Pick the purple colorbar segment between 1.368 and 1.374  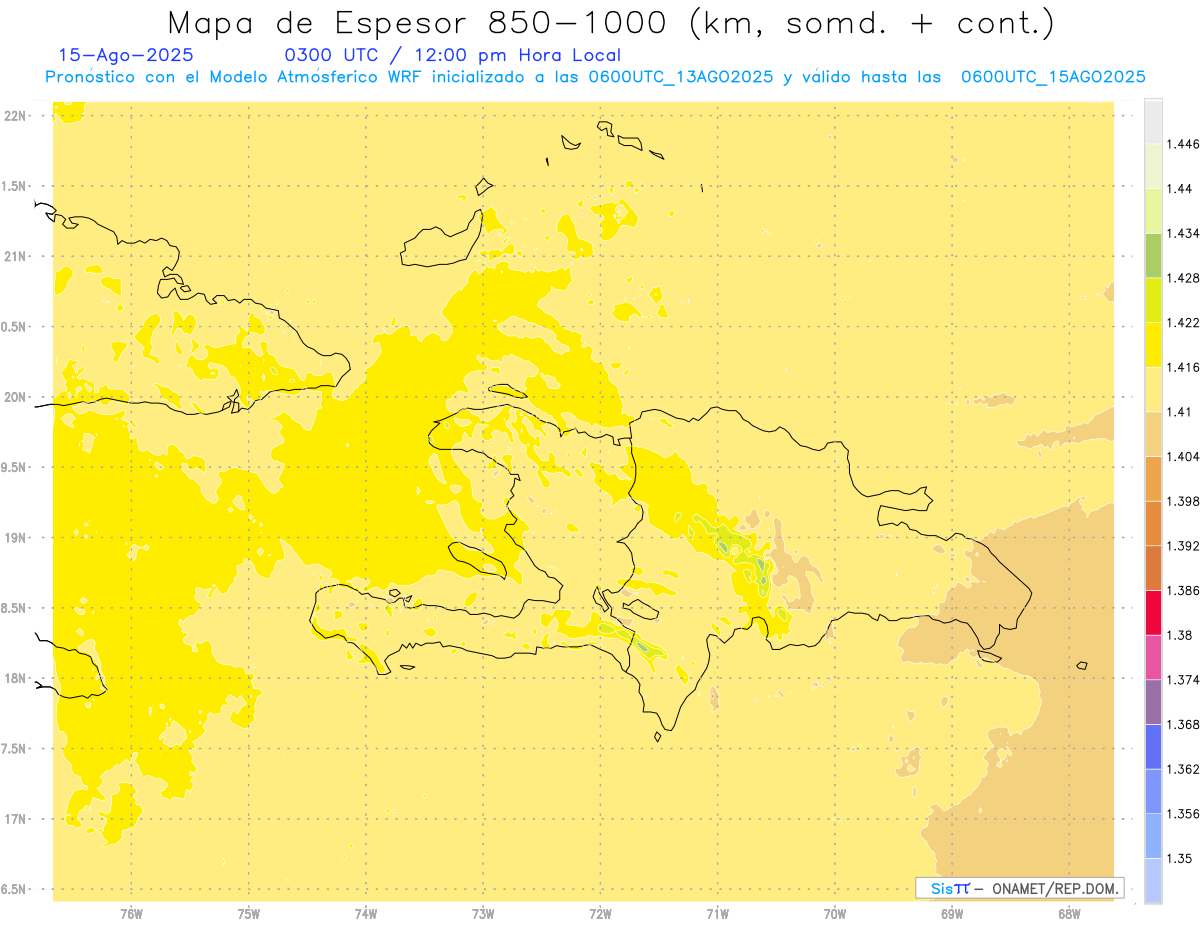click(x=1153, y=702)
